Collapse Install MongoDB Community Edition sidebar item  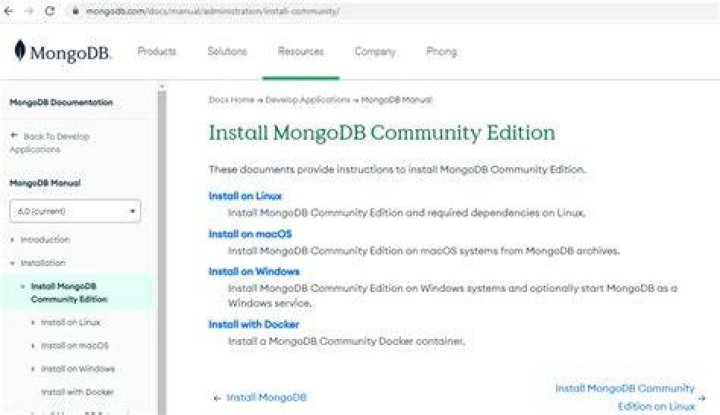22,286
